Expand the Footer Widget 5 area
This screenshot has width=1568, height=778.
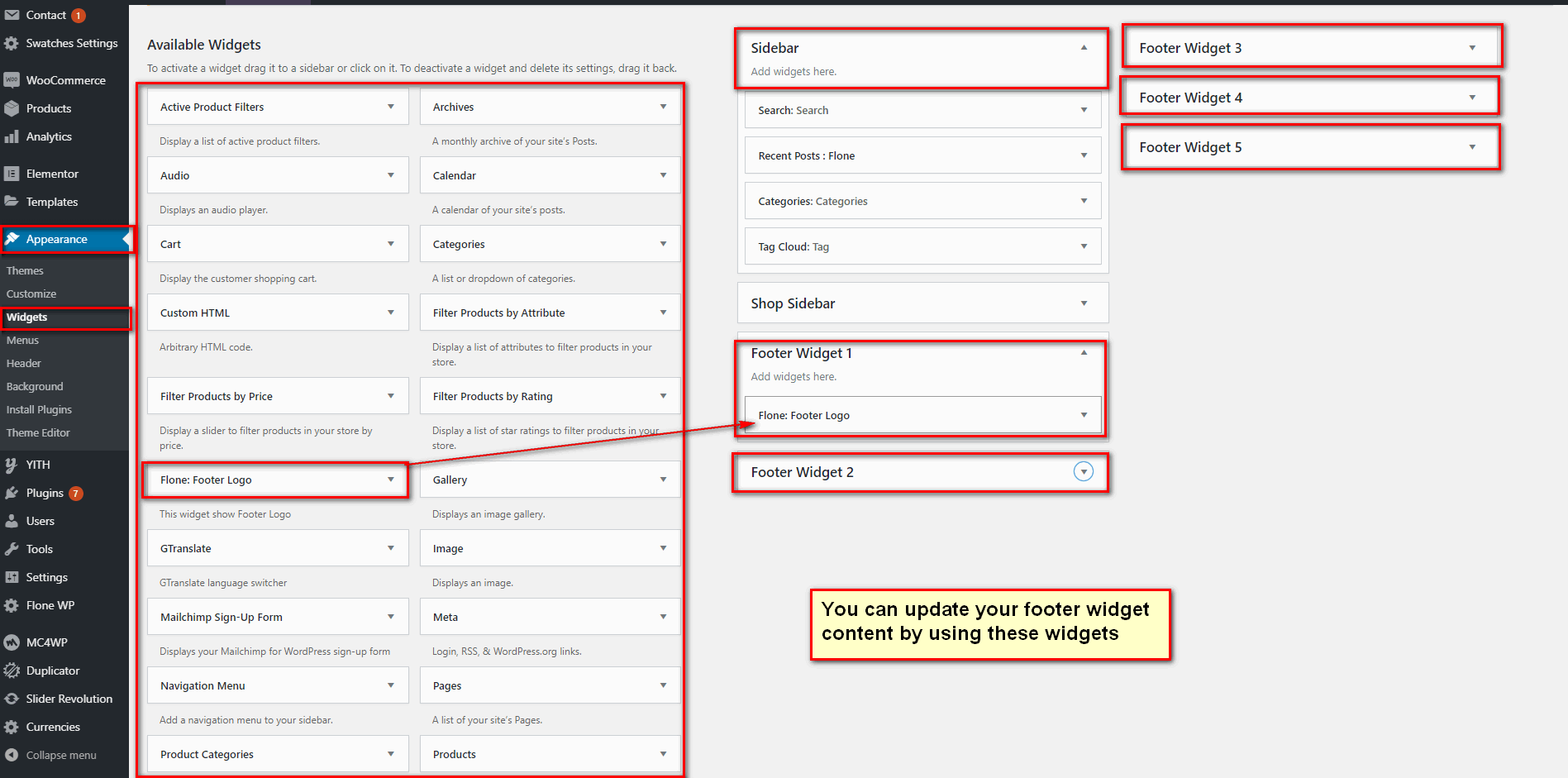click(1472, 147)
